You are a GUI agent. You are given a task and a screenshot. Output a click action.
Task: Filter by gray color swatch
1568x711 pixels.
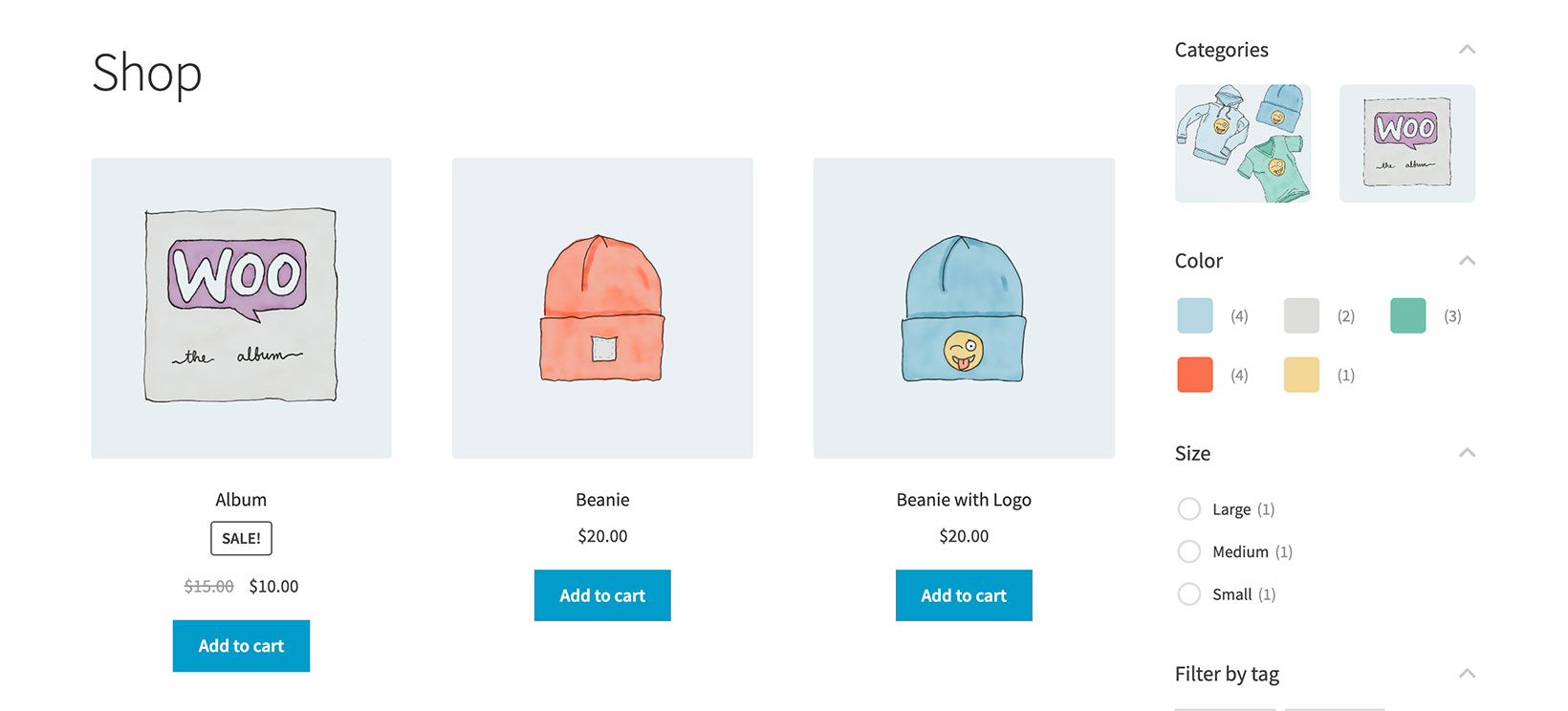pyautogui.click(x=1301, y=315)
